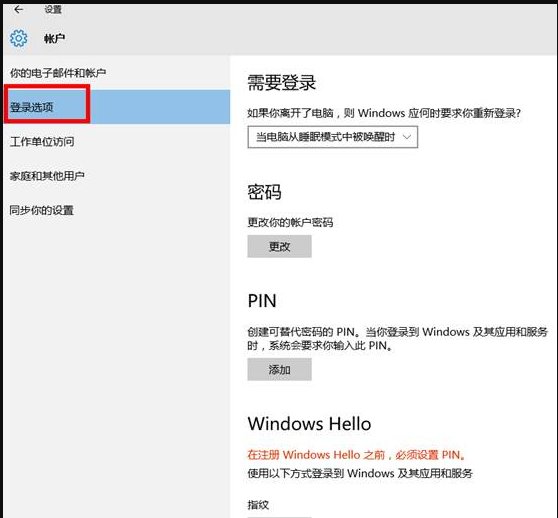Click 使用以下方式登录到 Windows 及其应用和服务 text
558x518 pixels.
(x=360, y=473)
